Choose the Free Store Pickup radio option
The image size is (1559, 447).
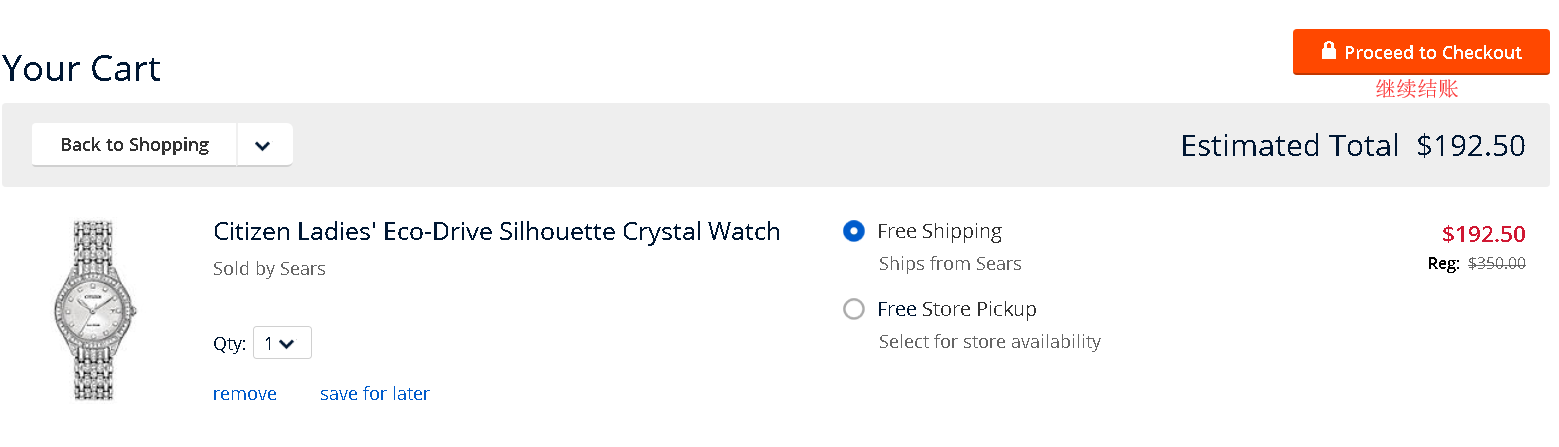853,309
